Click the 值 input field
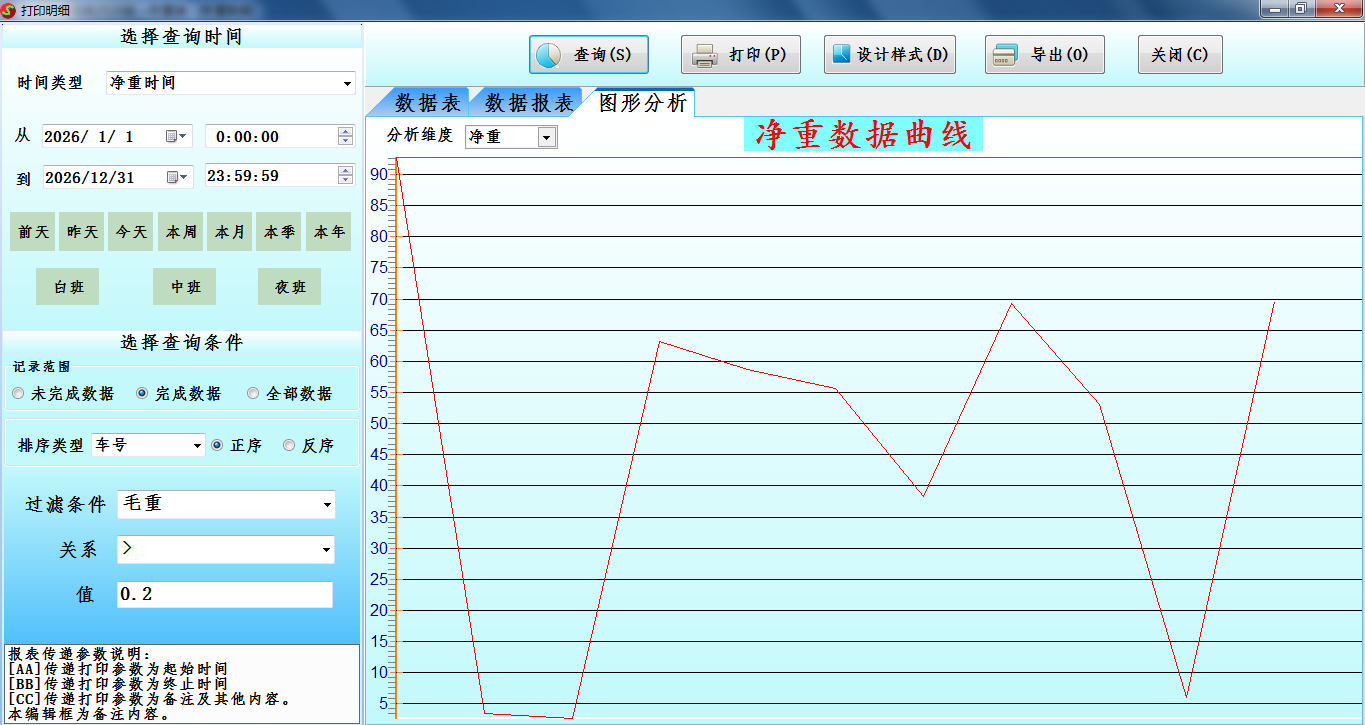This screenshot has width=1365, height=725. tap(224, 595)
